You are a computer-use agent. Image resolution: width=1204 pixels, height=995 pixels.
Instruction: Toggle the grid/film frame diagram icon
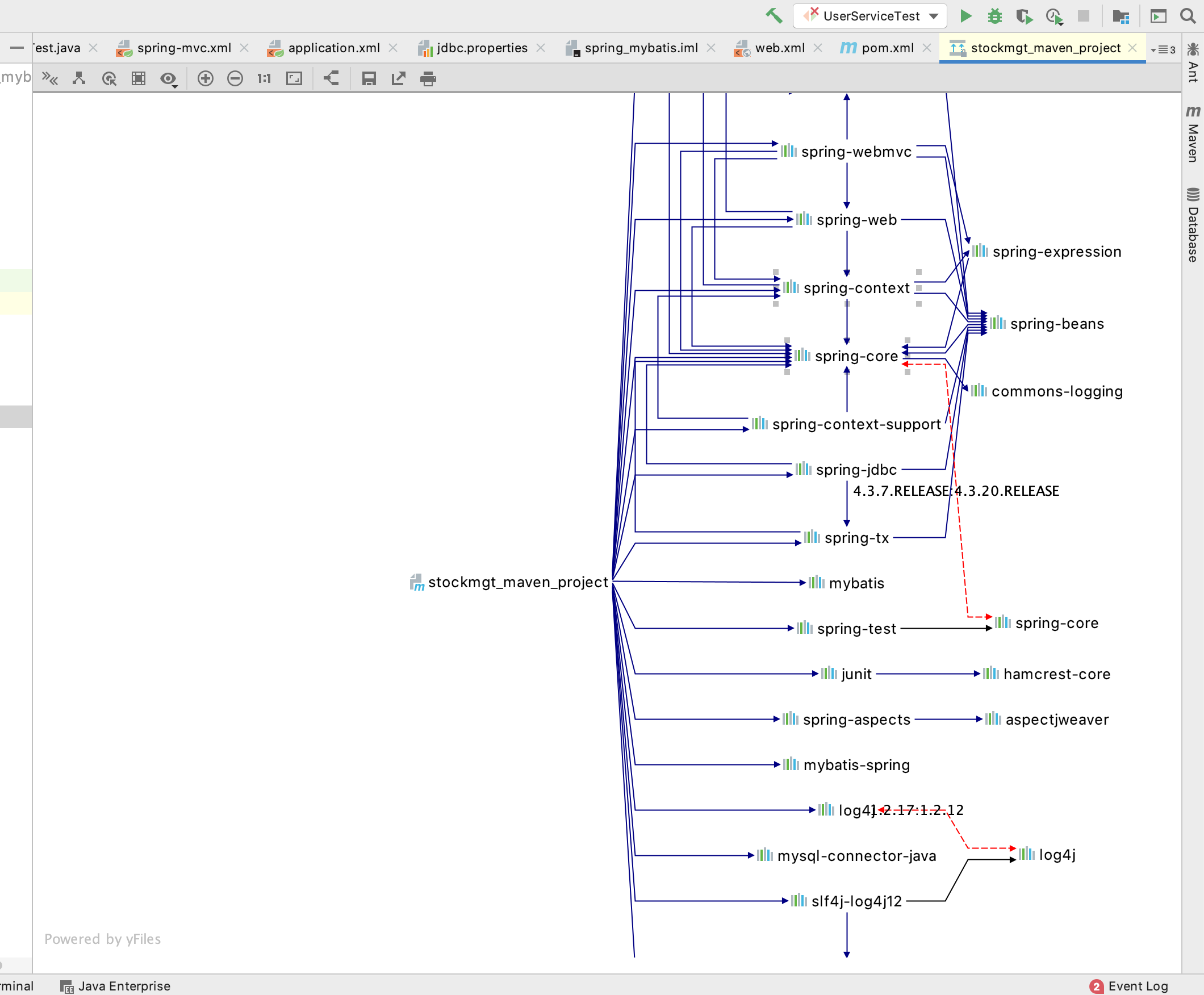pos(139,78)
